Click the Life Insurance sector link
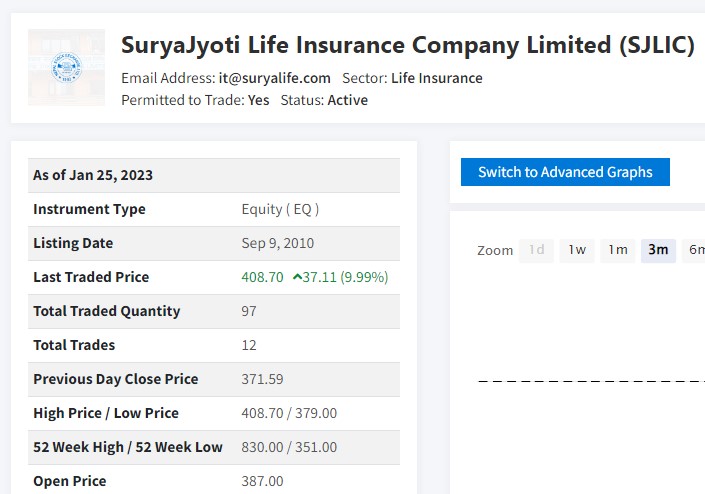The image size is (705, 494). [x=437, y=78]
